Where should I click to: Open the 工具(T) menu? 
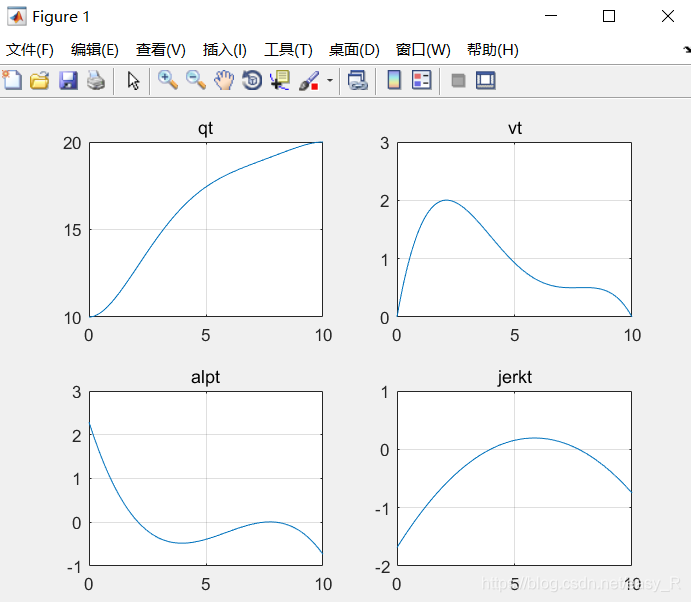288,50
